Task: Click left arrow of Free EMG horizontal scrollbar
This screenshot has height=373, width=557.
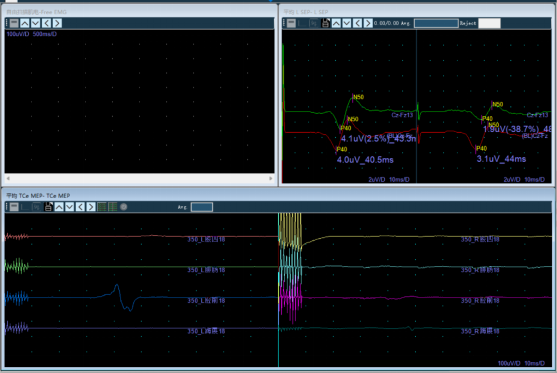Action: [8, 178]
